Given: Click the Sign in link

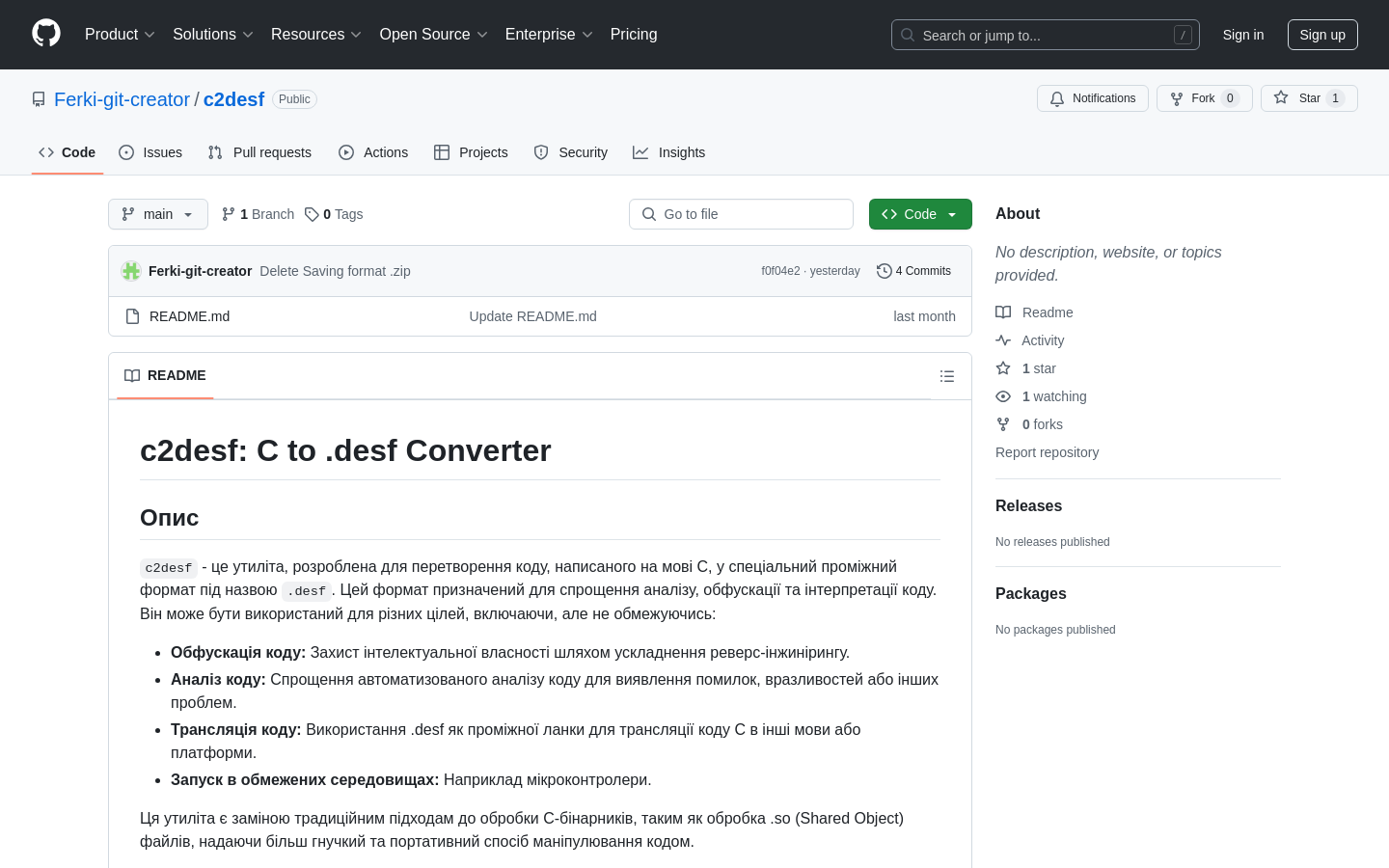Looking at the screenshot, I should coord(1243,35).
